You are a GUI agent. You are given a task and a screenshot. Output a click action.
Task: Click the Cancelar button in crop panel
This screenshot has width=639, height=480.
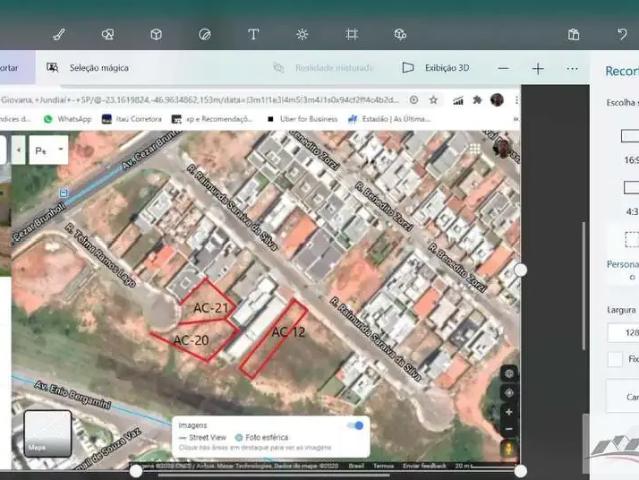tap(623, 396)
